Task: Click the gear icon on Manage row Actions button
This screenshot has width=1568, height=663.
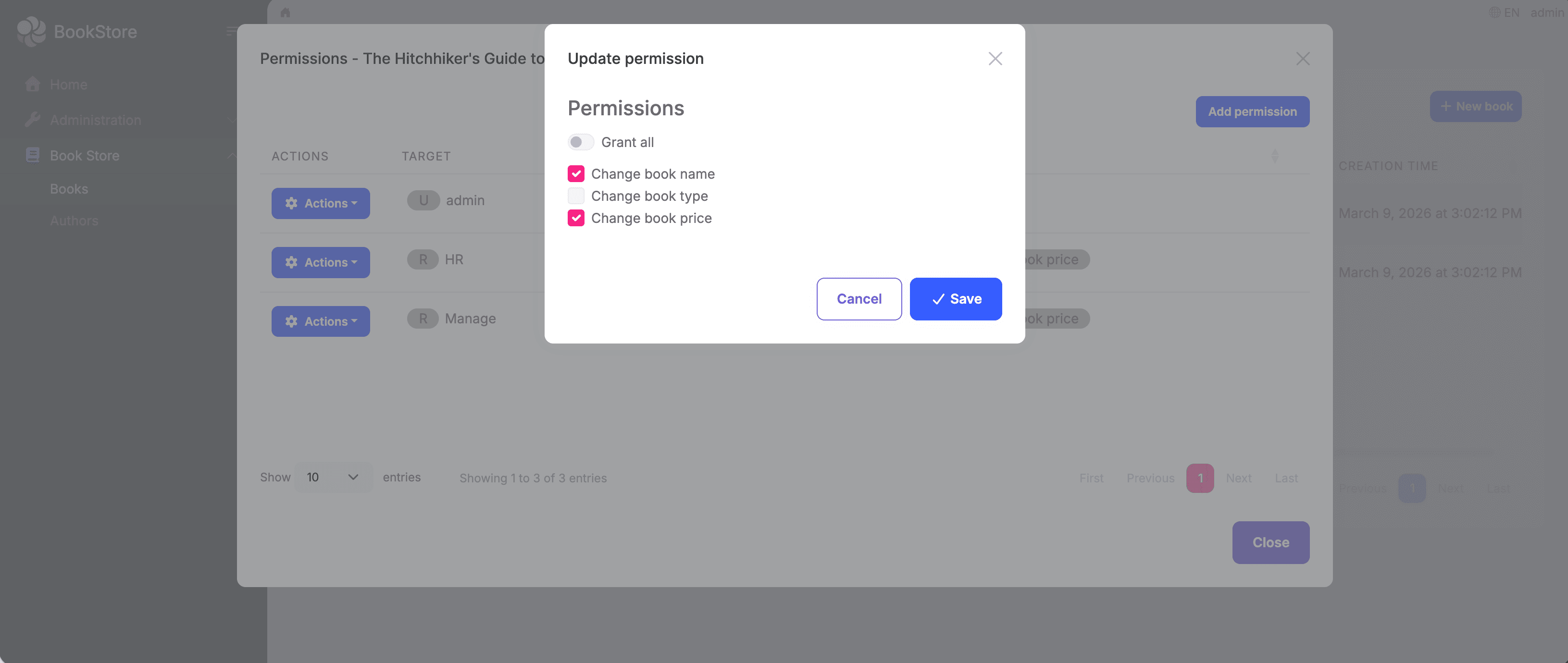Action: click(291, 321)
